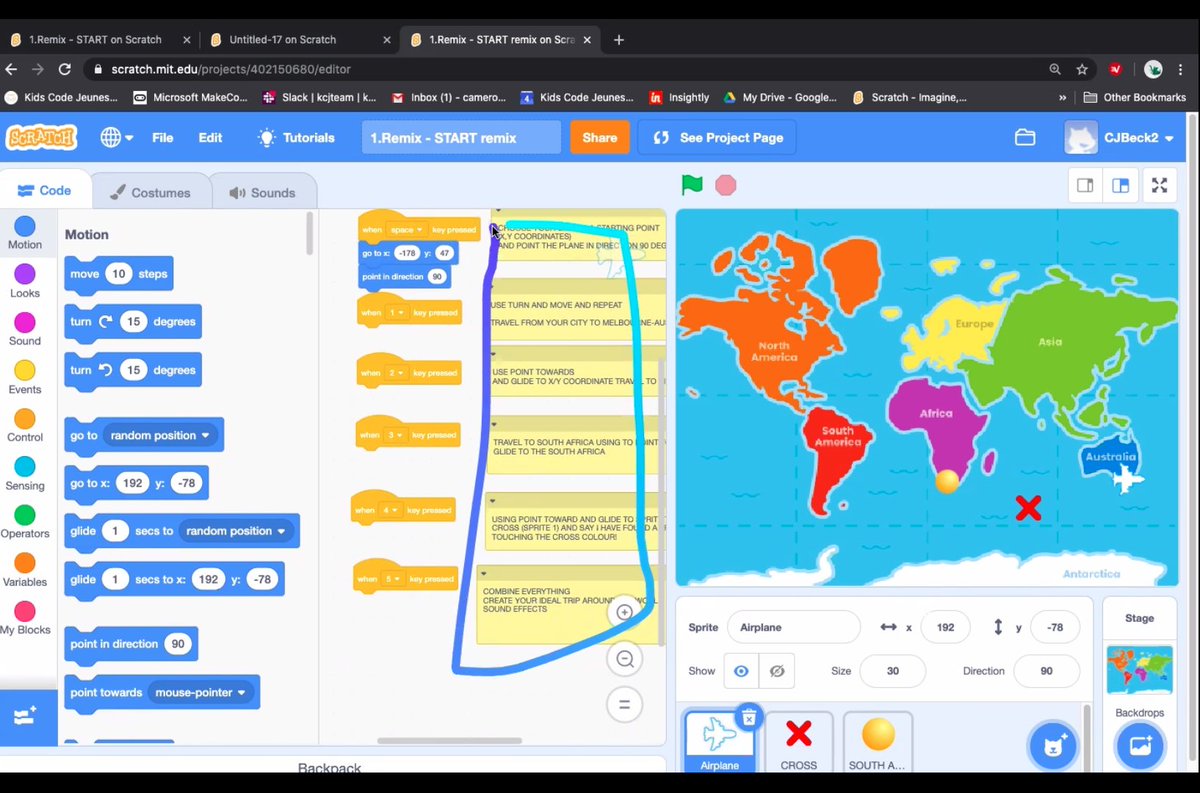Zoom in the code workspace
The image size is (1200, 793).
[624, 612]
